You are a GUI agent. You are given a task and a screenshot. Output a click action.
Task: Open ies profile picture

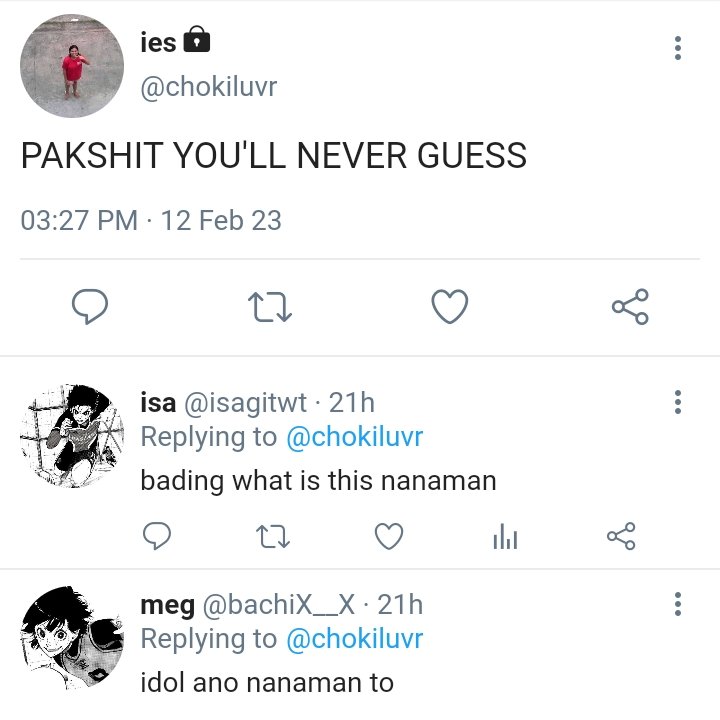tap(72, 66)
